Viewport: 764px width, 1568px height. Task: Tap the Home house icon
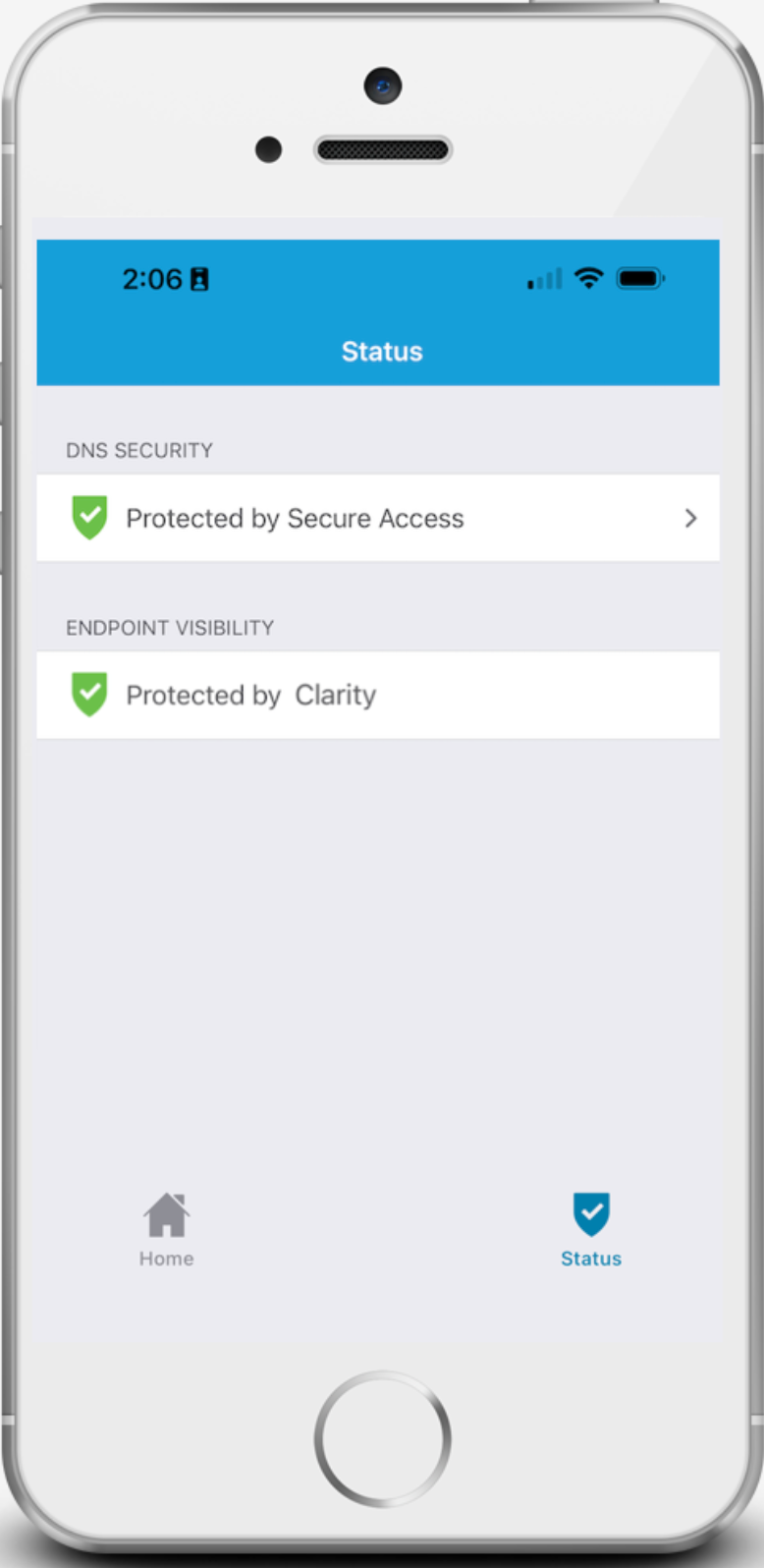point(167,1215)
